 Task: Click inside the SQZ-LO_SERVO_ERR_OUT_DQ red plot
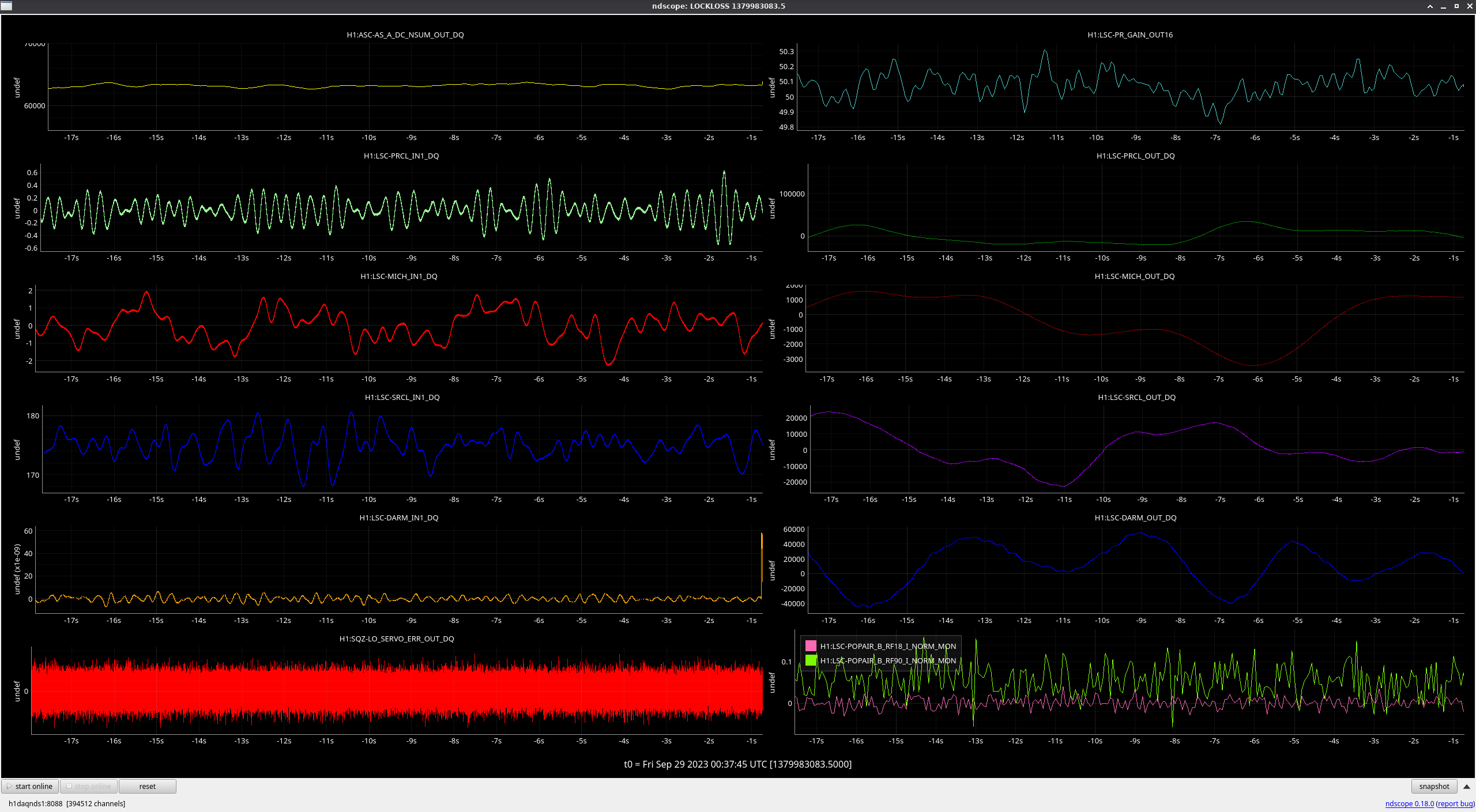(x=397, y=690)
